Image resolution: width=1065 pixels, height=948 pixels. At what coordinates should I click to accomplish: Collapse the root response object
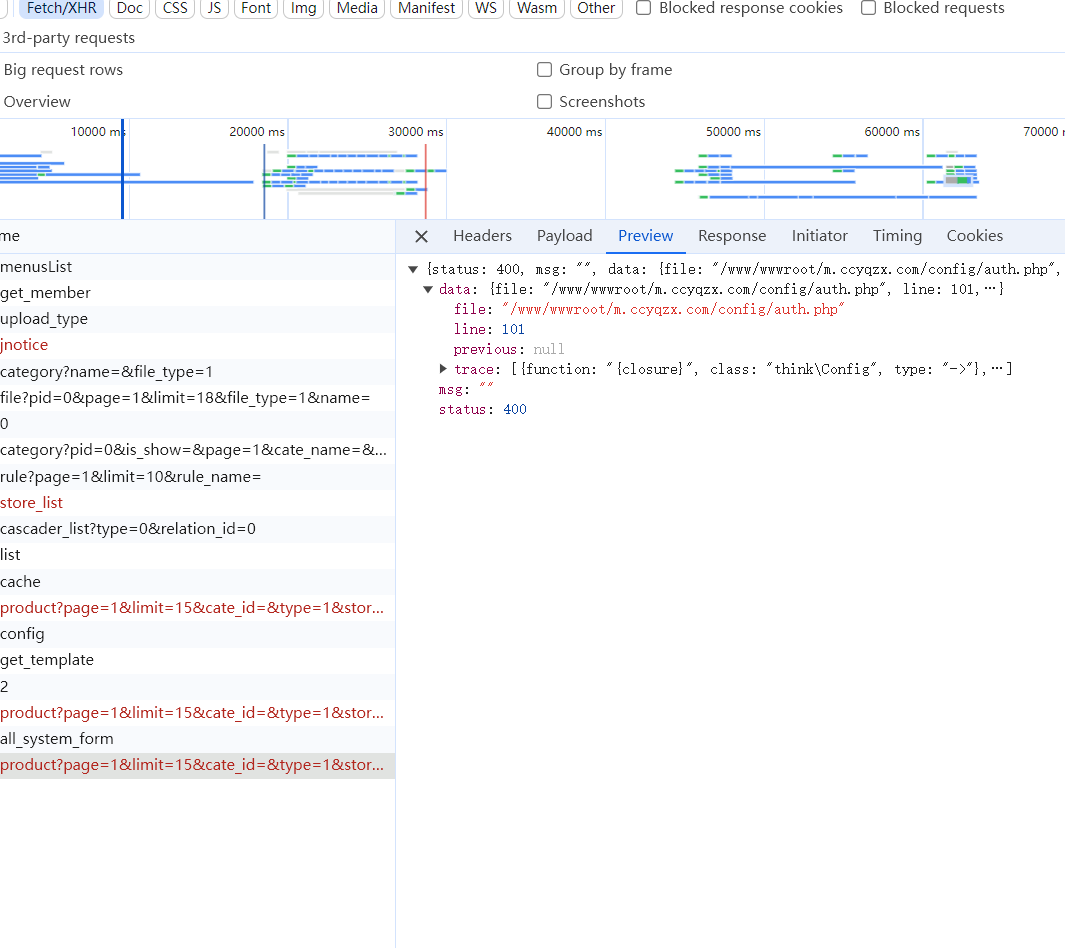413,269
